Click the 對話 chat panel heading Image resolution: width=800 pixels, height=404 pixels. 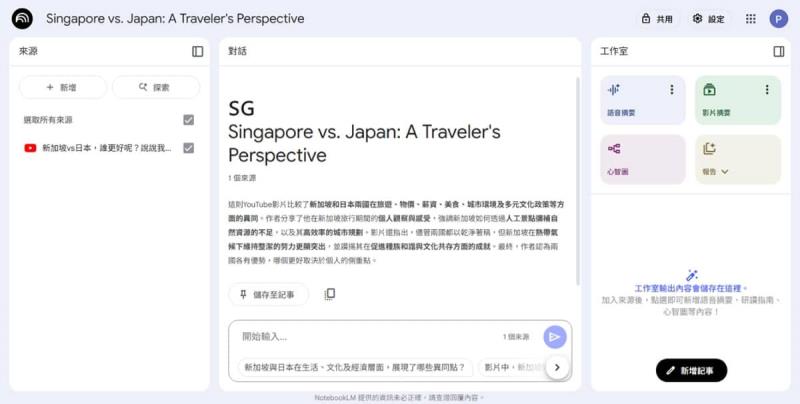(x=237, y=51)
